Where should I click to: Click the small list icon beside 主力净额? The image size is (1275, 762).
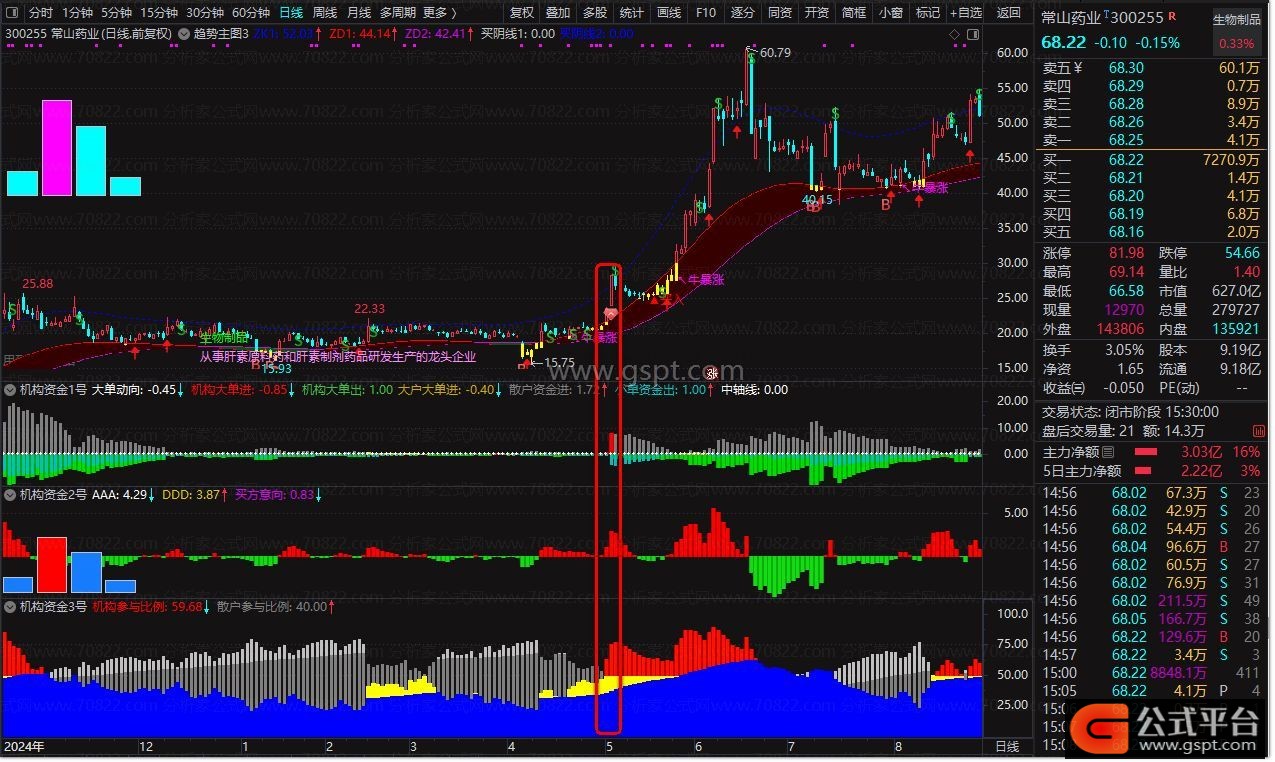[x=1107, y=453]
